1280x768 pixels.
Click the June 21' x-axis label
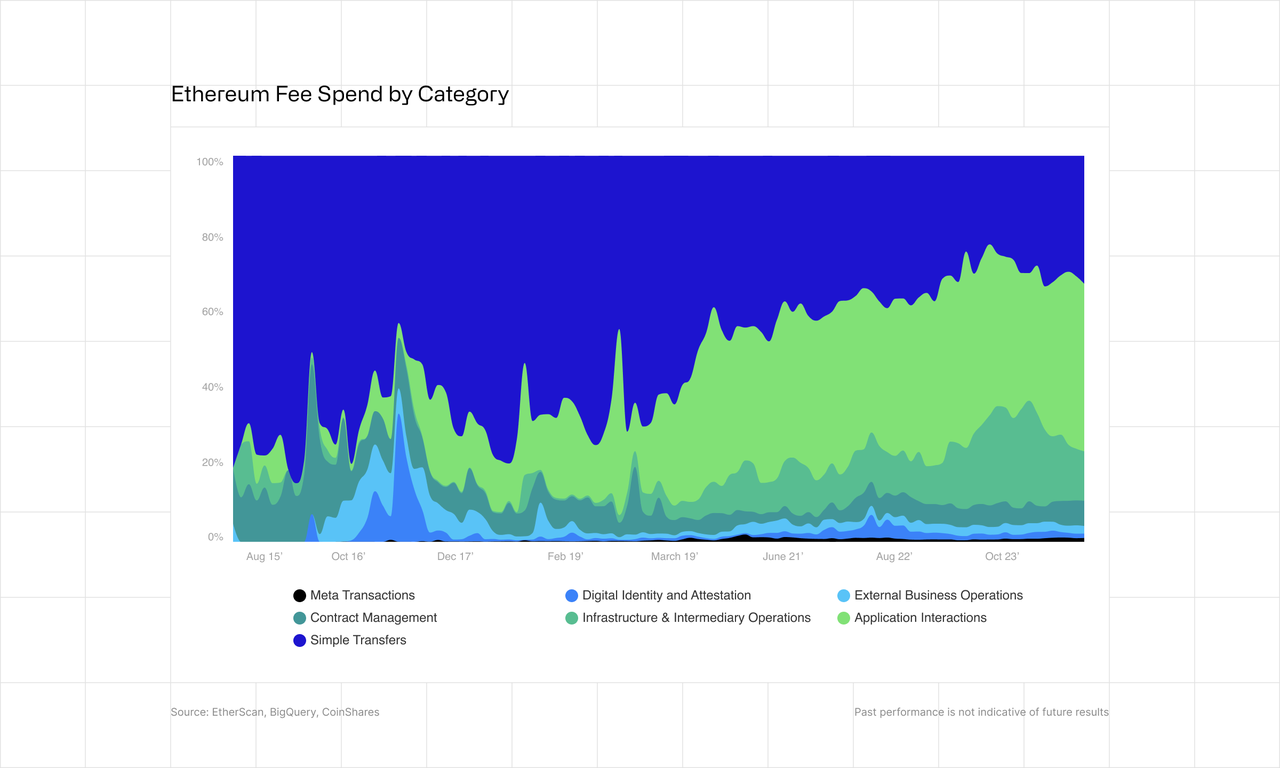pyautogui.click(x=783, y=557)
